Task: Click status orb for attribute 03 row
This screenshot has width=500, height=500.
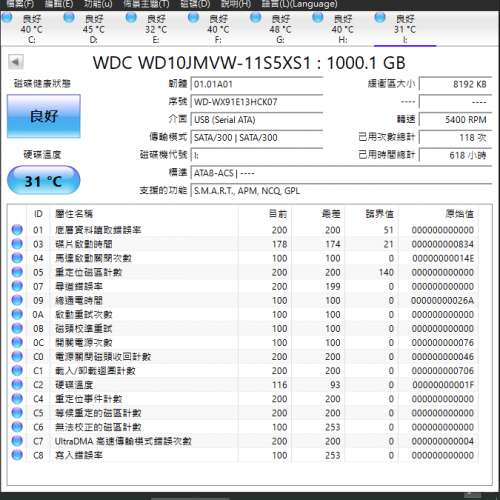Action: point(17,244)
